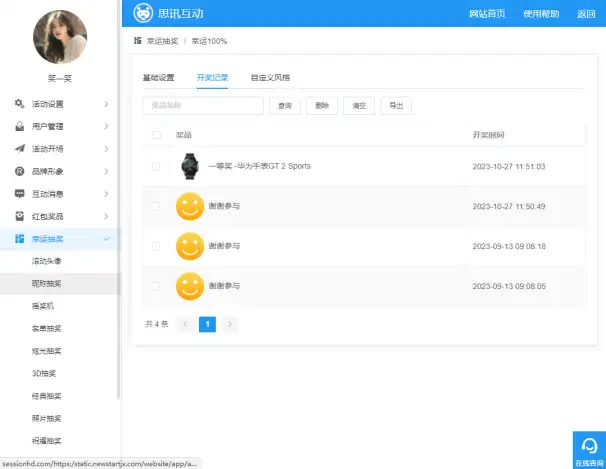606x469 pixels.
Task: Click the timestamp 2023-09-13 09:08:18
Action: point(509,246)
